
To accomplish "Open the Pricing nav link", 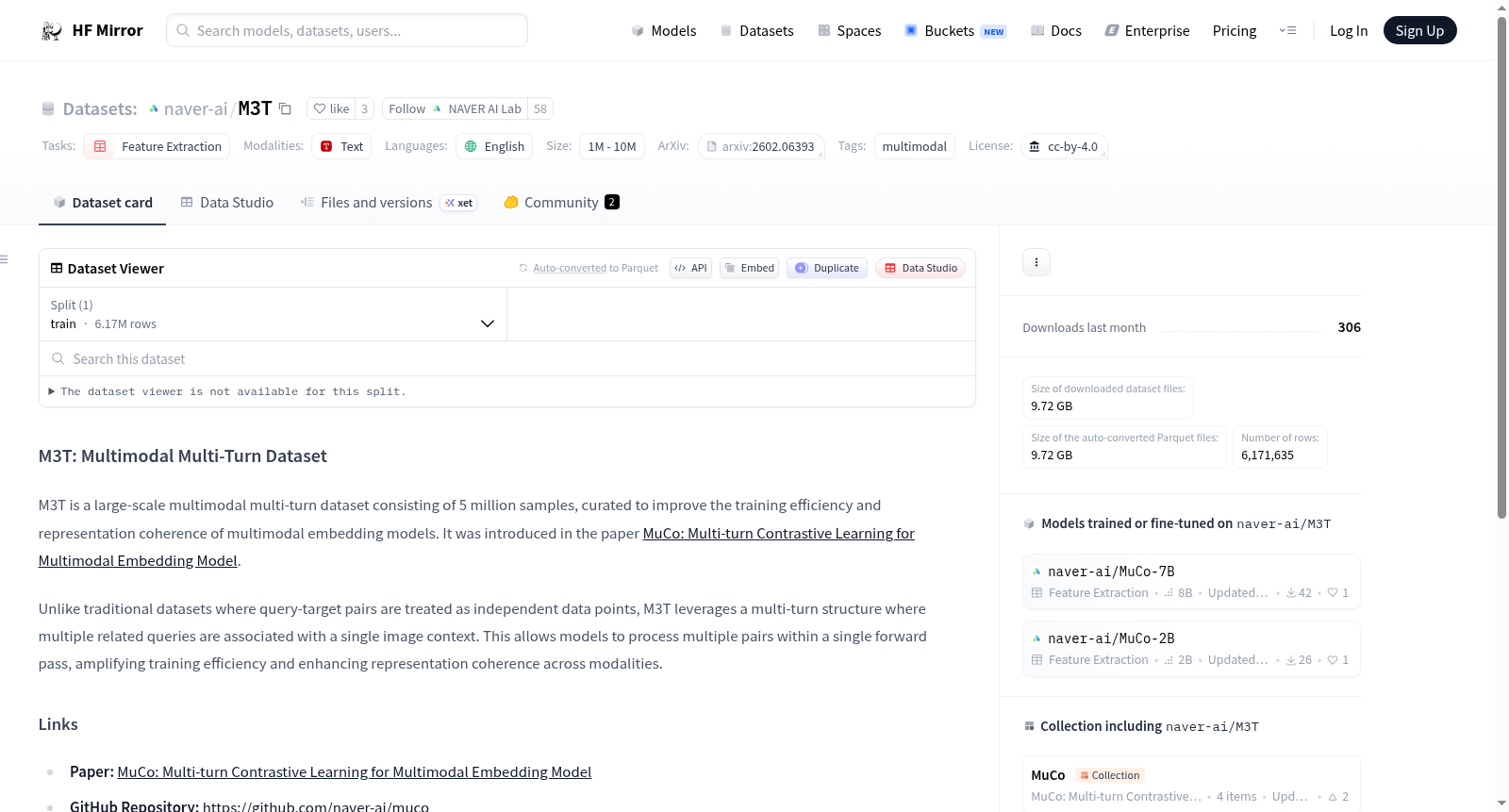I will pos(1235,30).
